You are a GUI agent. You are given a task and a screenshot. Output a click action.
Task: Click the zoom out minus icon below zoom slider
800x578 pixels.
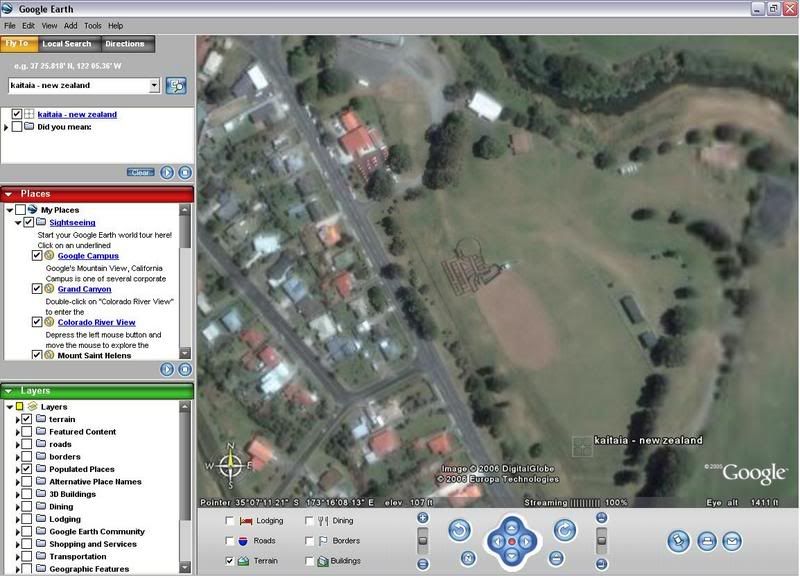point(422,564)
